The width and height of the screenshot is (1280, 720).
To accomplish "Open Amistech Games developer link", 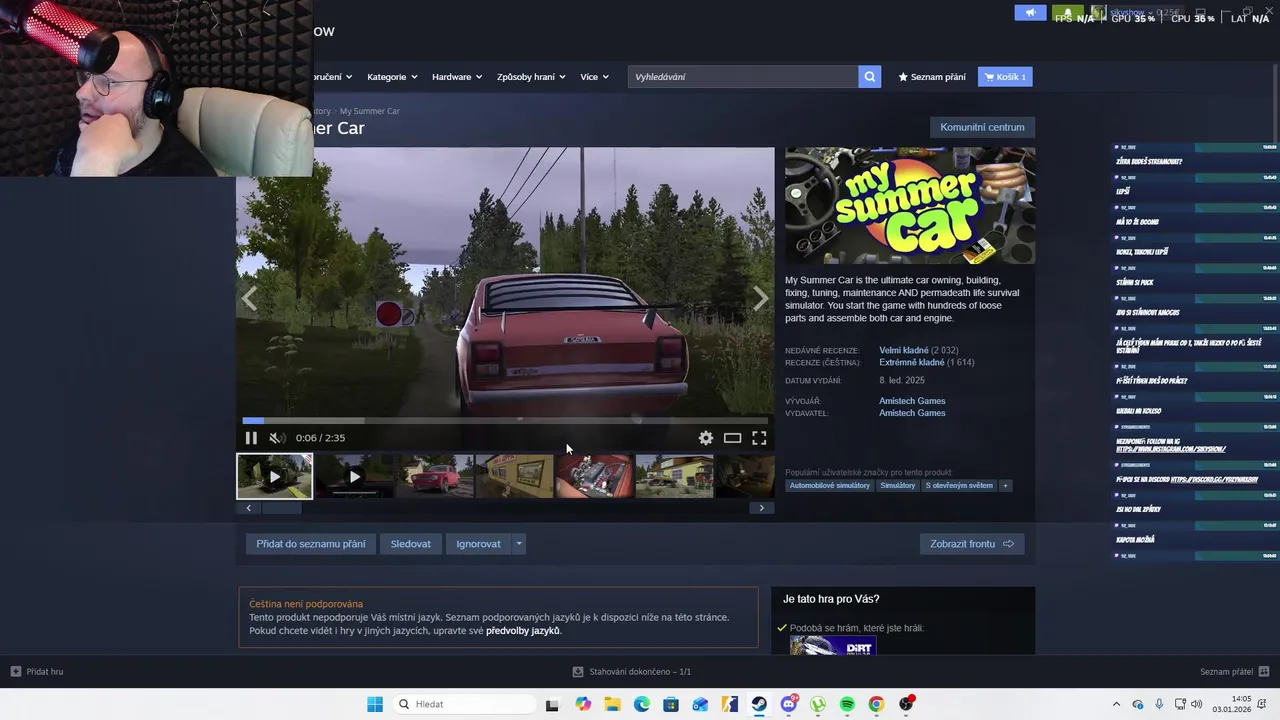I will point(912,401).
